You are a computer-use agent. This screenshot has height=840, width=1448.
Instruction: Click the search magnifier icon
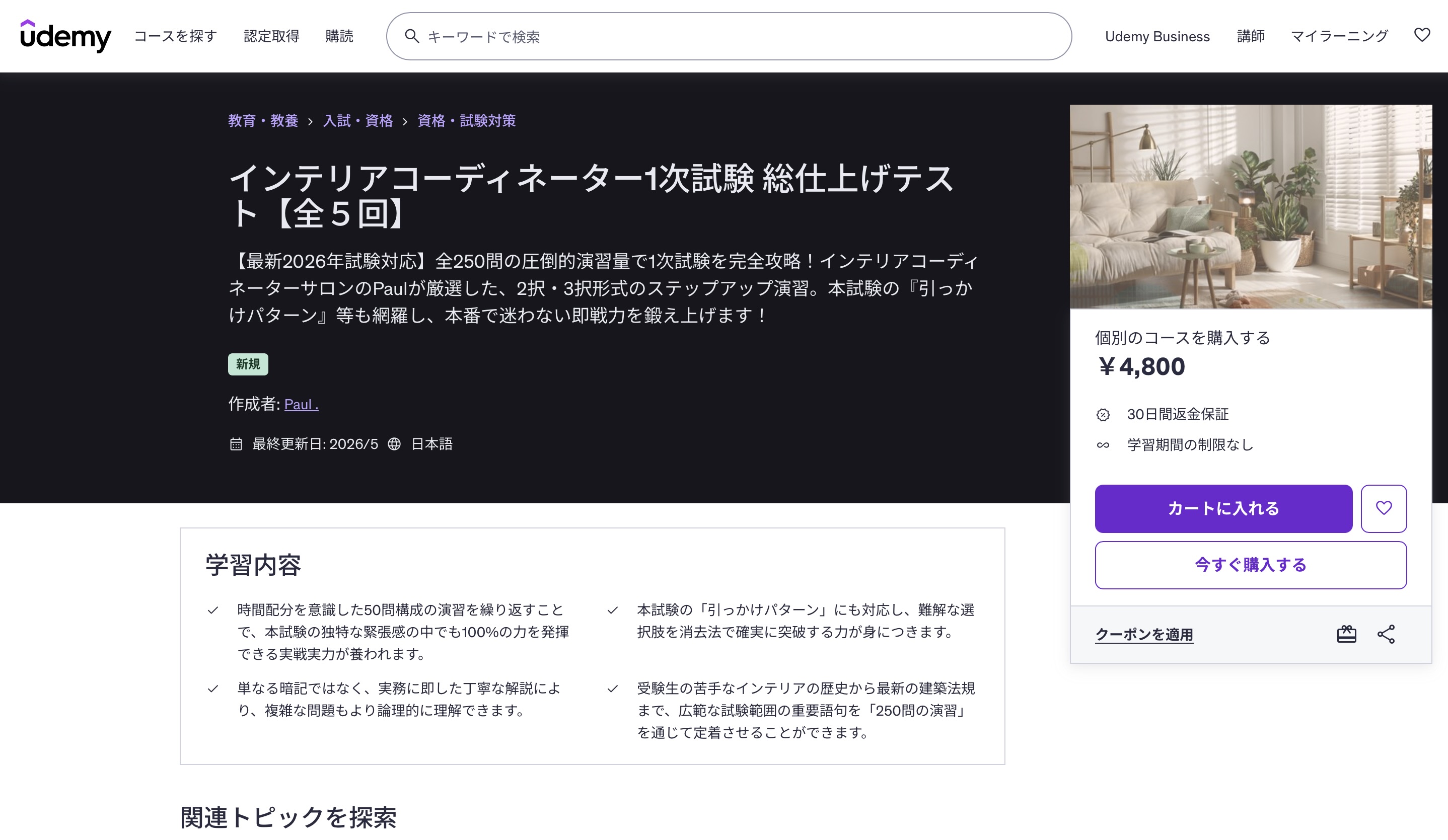click(411, 36)
